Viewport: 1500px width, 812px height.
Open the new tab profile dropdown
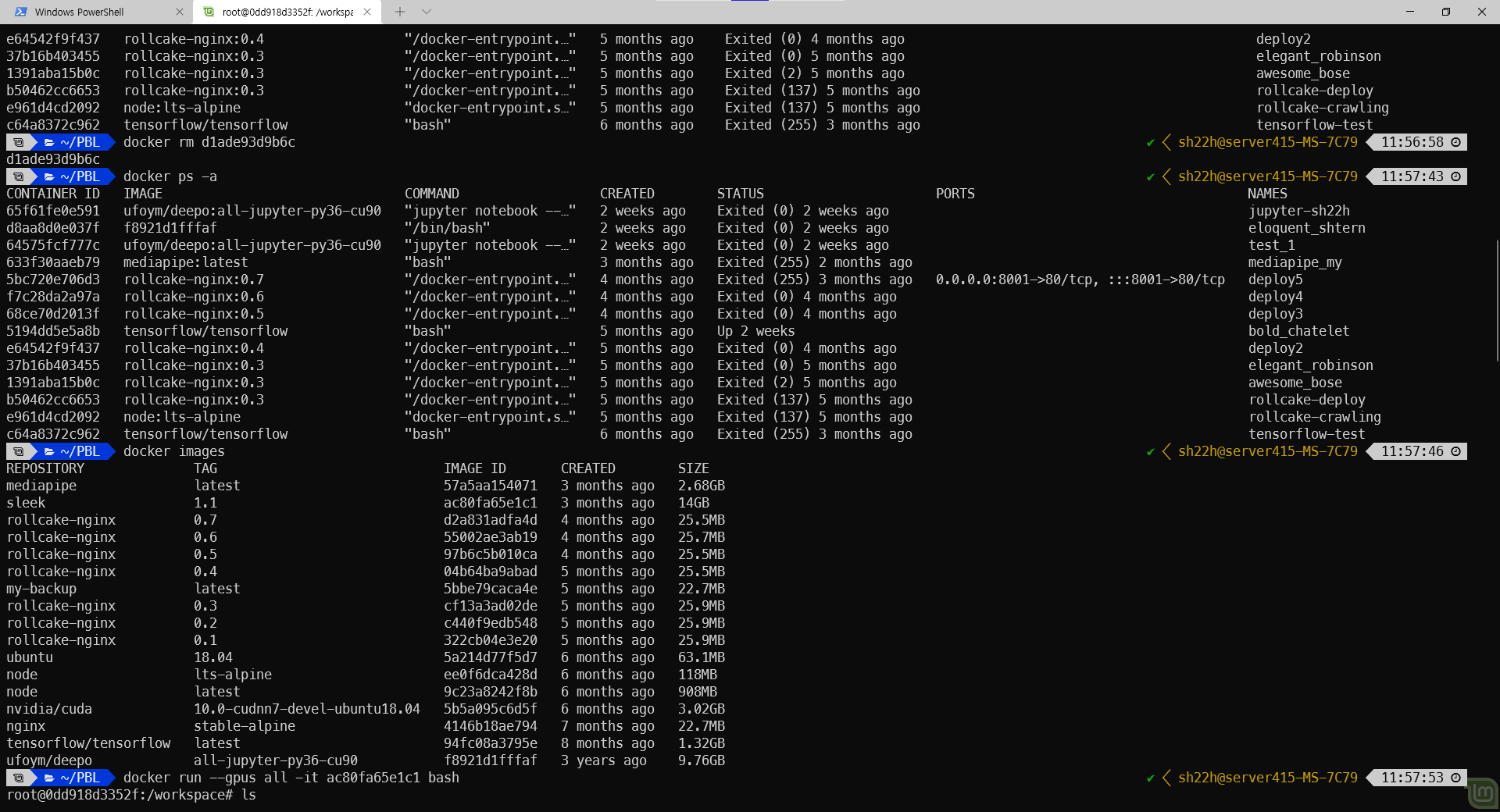click(427, 12)
